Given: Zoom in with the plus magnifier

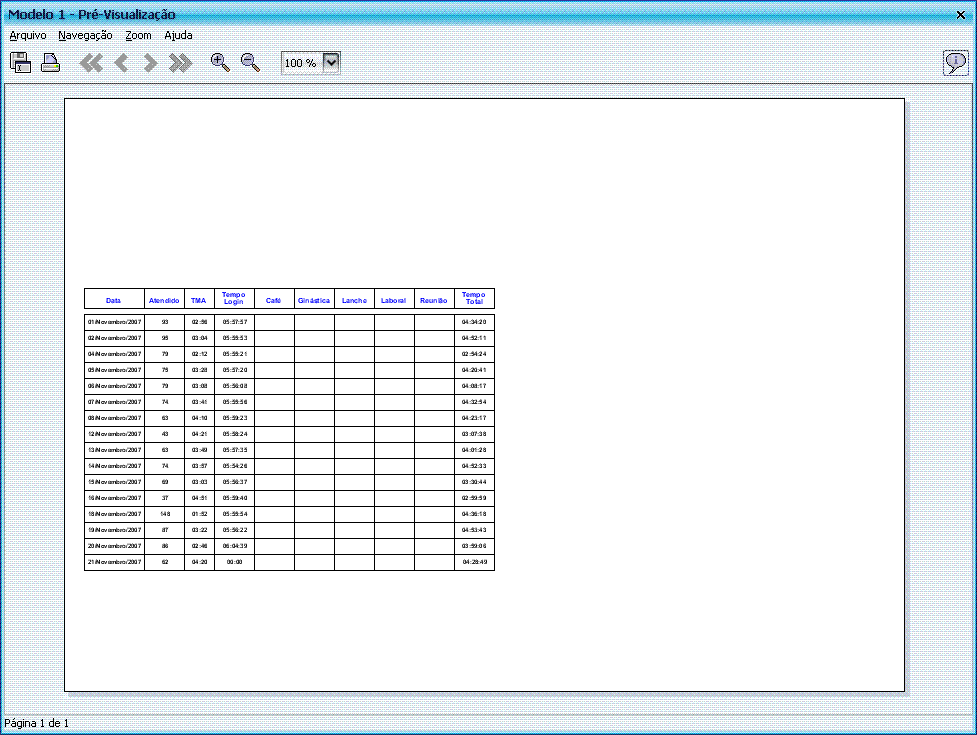Looking at the screenshot, I should 220,62.
